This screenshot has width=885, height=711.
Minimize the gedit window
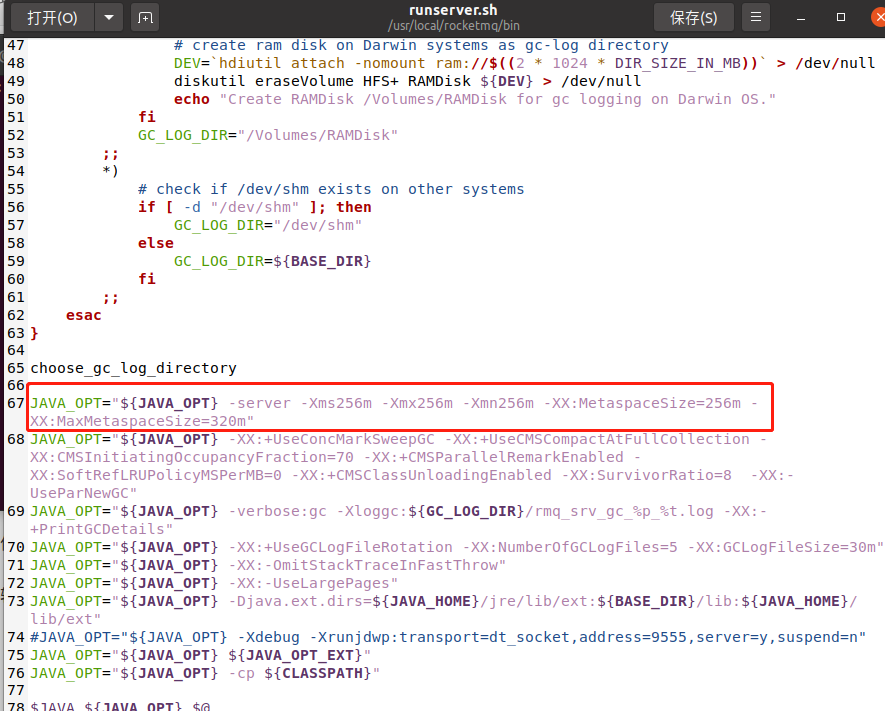[x=800, y=17]
